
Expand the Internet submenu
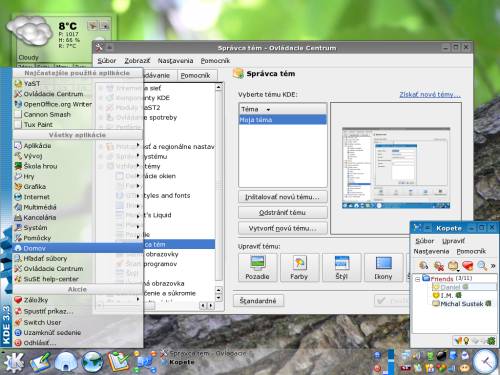click(78, 197)
